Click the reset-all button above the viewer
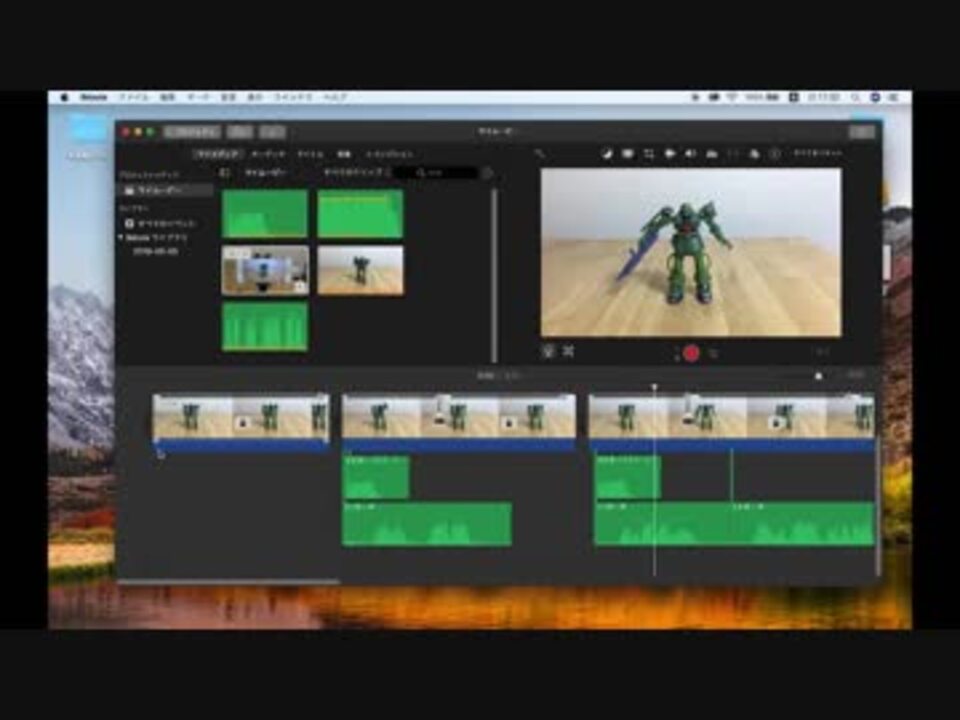Viewport: 960px width, 720px height. pyautogui.click(x=818, y=153)
